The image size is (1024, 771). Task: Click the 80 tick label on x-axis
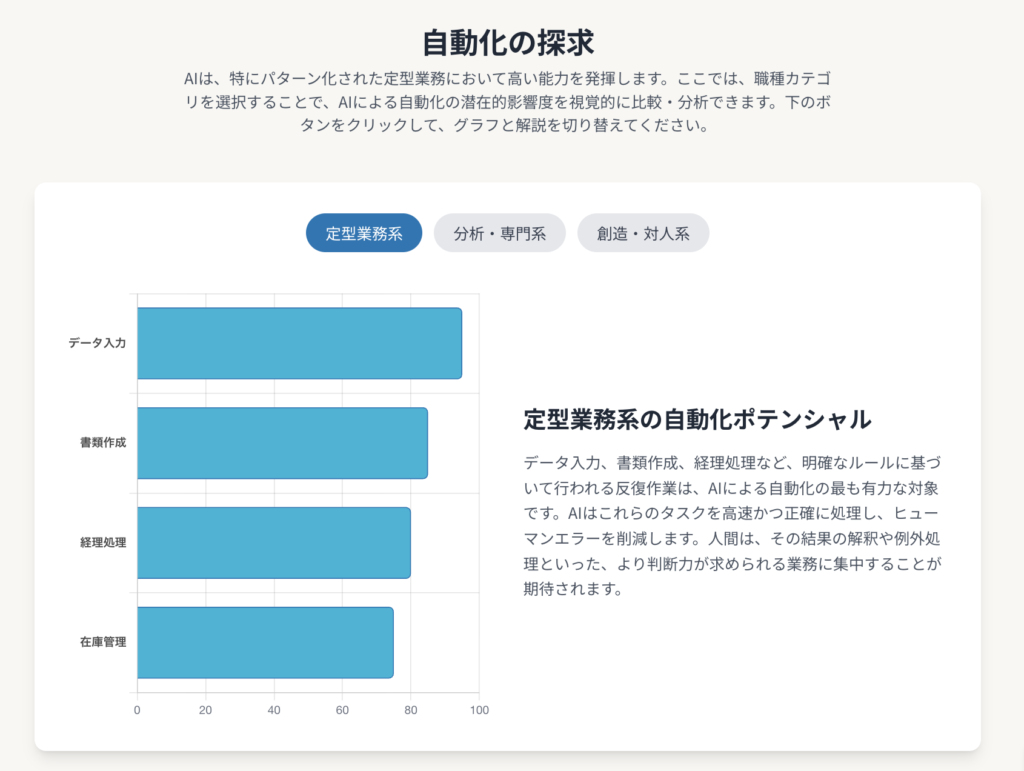410,710
